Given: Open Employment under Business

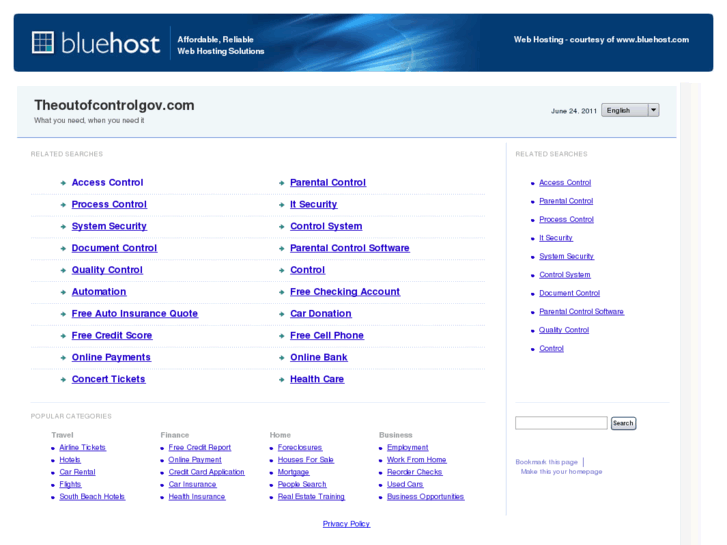Looking at the screenshot, I should click(408, 448).
